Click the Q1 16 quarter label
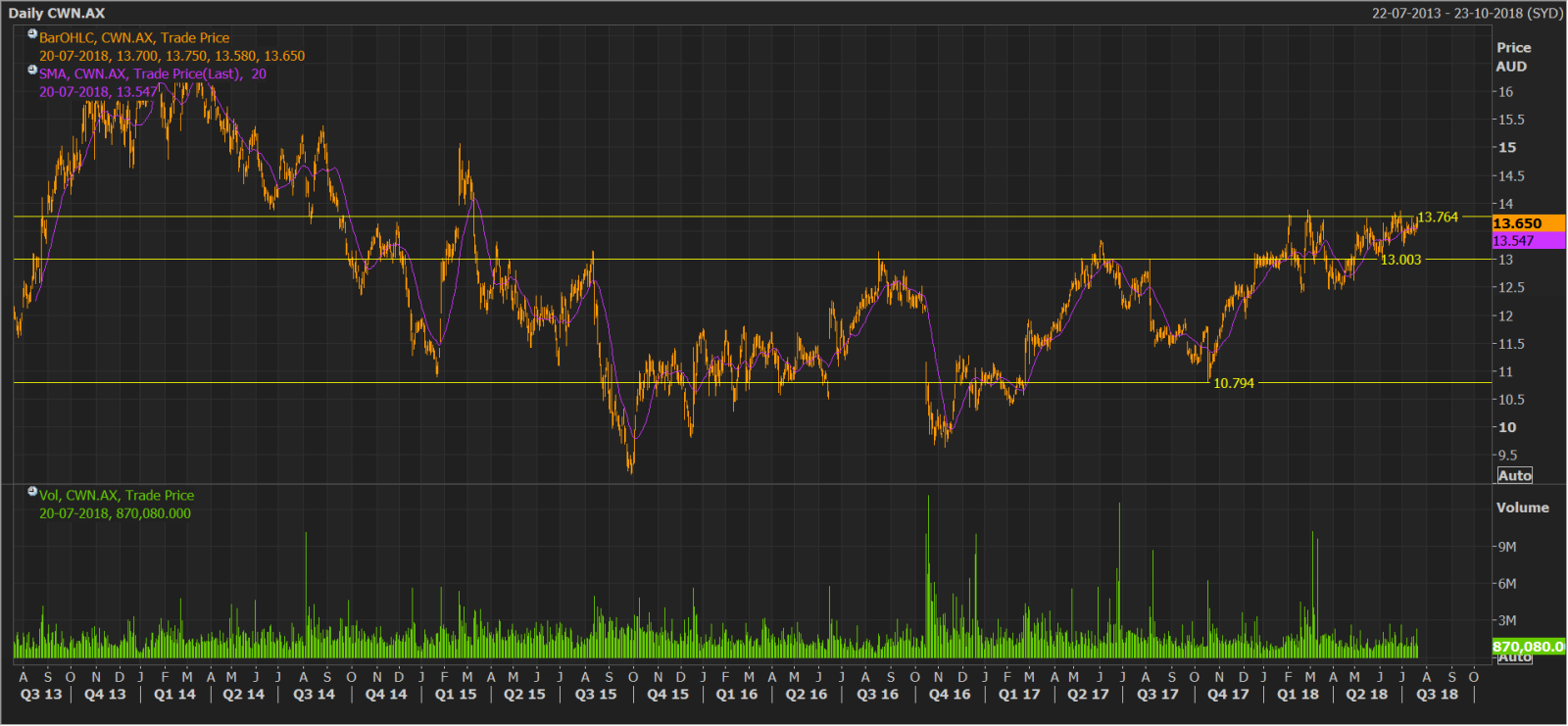1568x726 pixels. 737,695
